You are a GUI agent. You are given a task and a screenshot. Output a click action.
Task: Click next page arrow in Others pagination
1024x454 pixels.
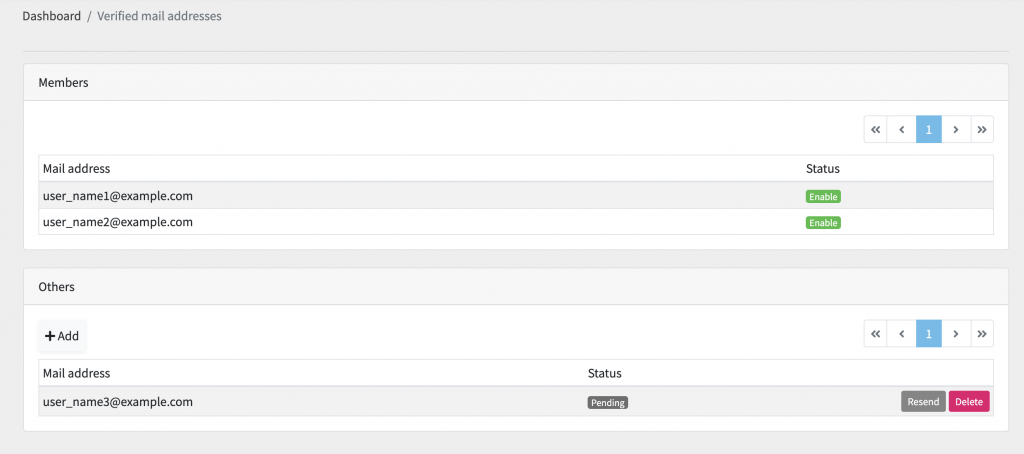[x=955, y=333]
